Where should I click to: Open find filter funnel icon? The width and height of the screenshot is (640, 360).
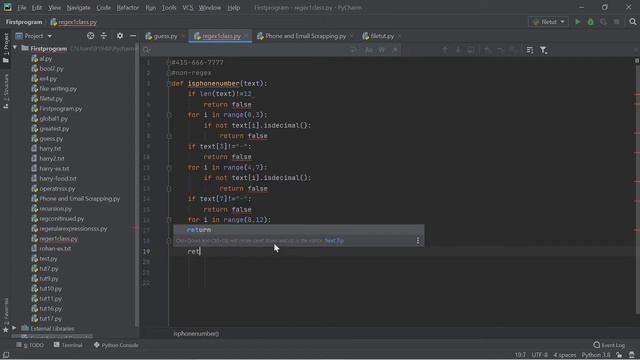pyautogui.click(x=543, y=50)
